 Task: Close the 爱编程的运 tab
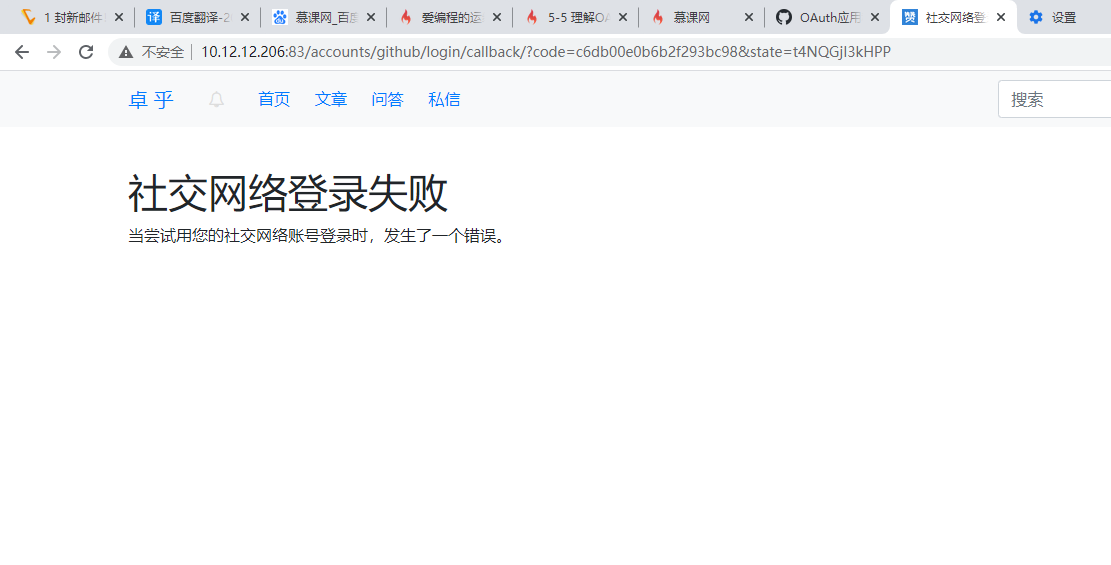497,17
